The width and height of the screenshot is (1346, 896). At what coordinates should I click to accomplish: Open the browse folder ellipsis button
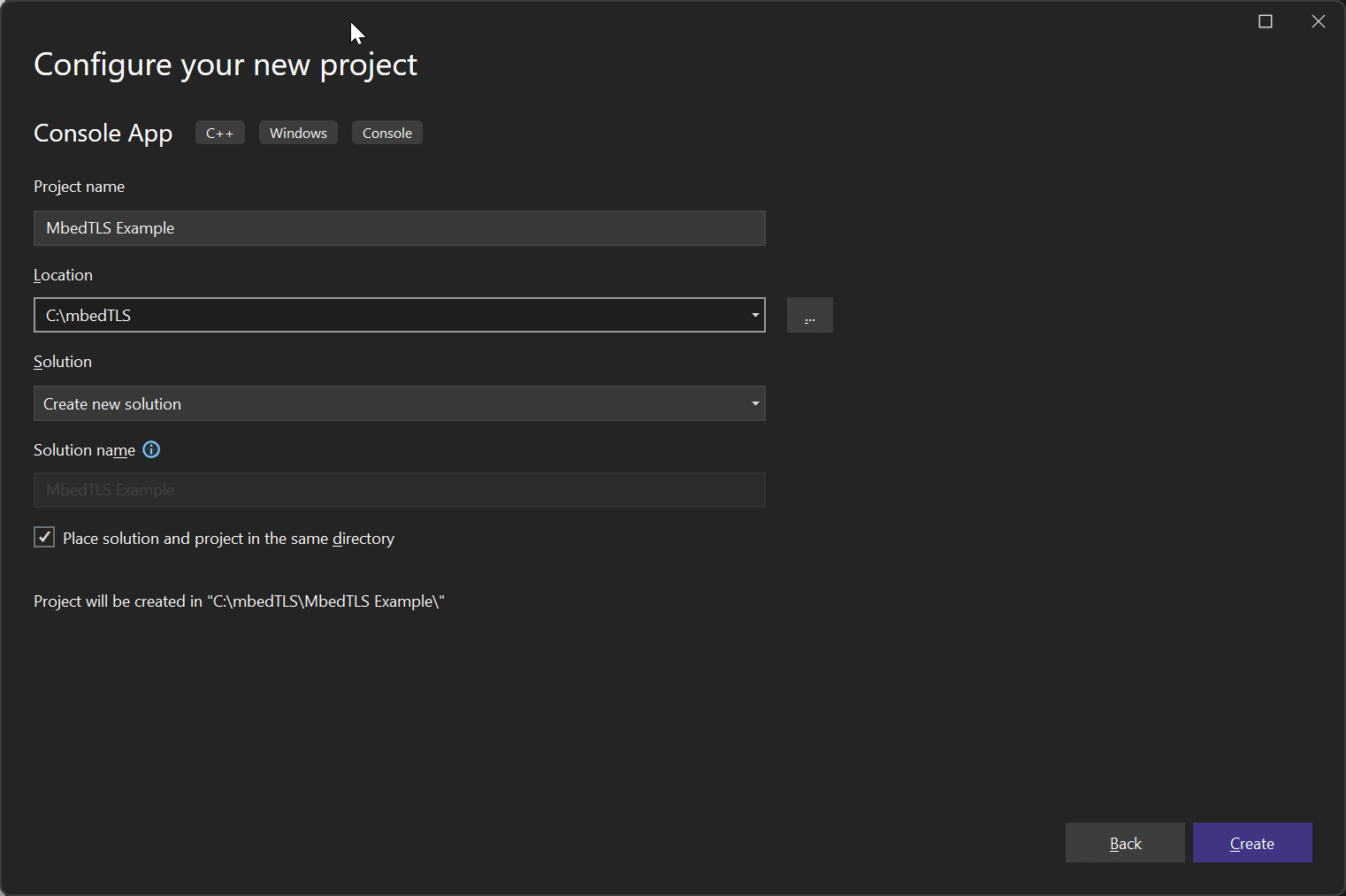(x=809, y=316)
